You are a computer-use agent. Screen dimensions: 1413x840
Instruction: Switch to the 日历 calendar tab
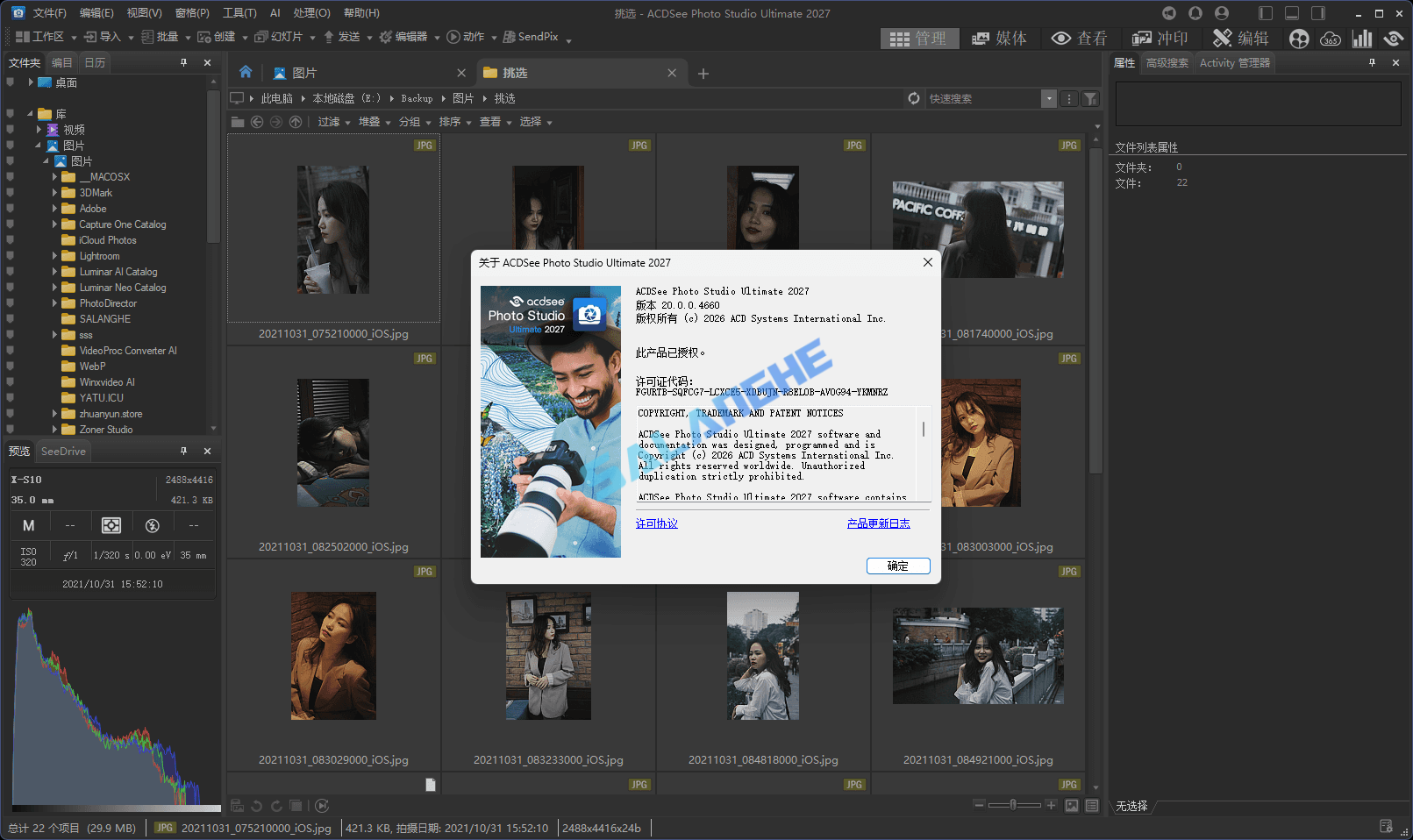(95, 62)
